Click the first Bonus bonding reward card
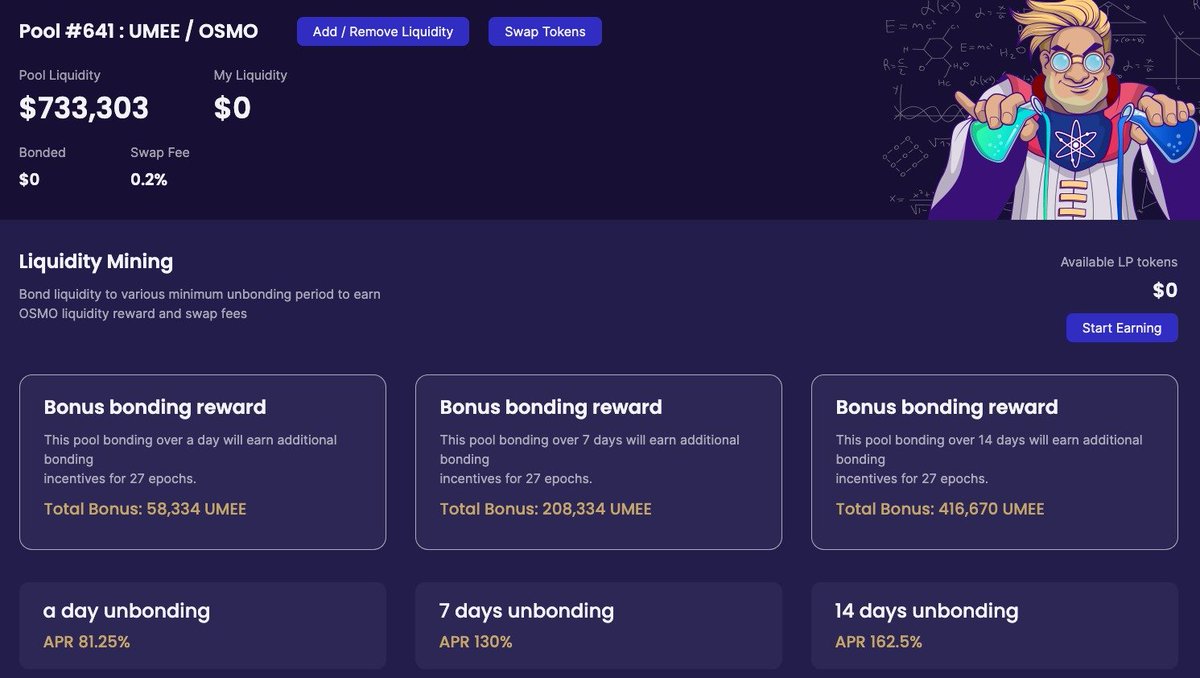This screenshot has width=1200, height=678. (202, 461)
